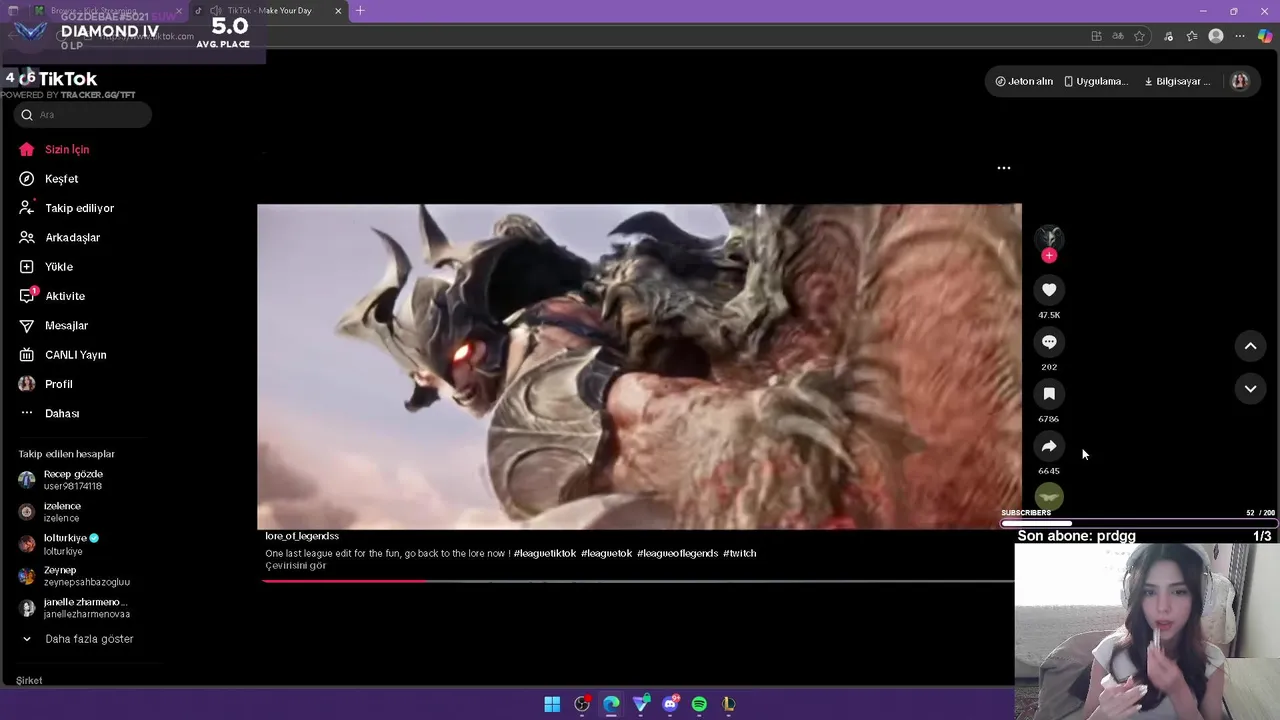Viewport: 1280px width, 720px height.
Task: Open lore_of_legendss creator profile
Action: pos(302,536)
